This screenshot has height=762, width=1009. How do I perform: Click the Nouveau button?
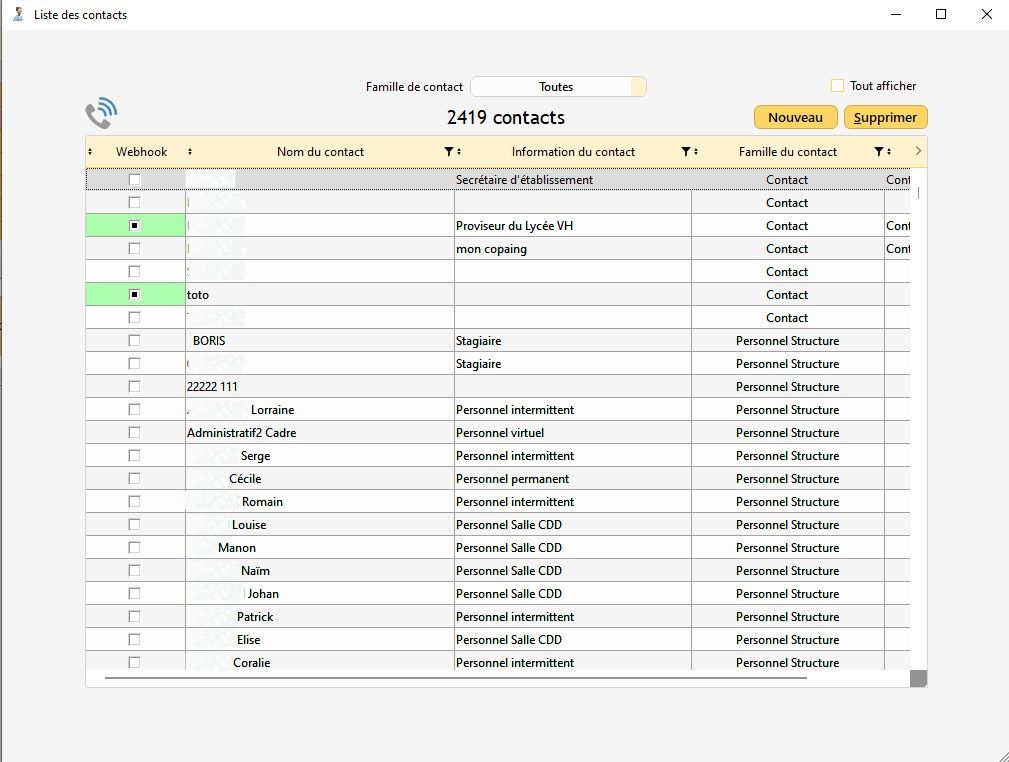click(795, 118)
